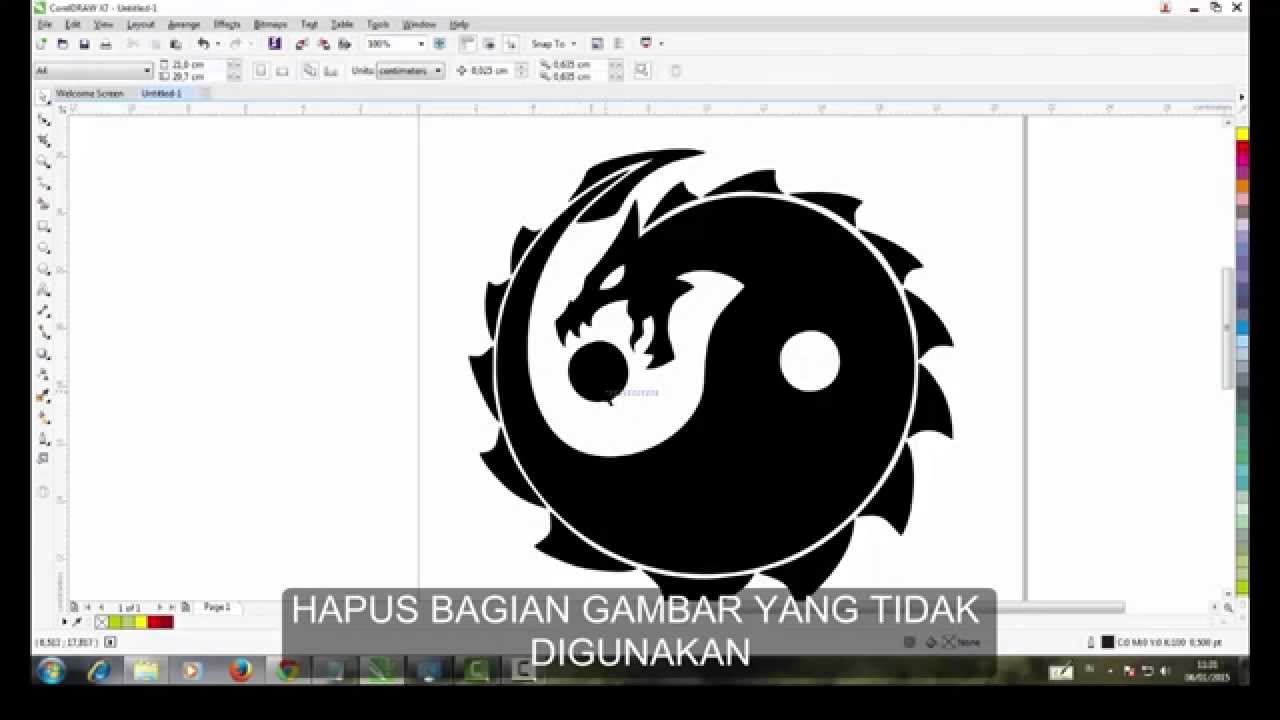Click the vertical scrollbar of the canvas
Screen dimensions: 1280x720
pyautogui.click(x=1230, y=330)
